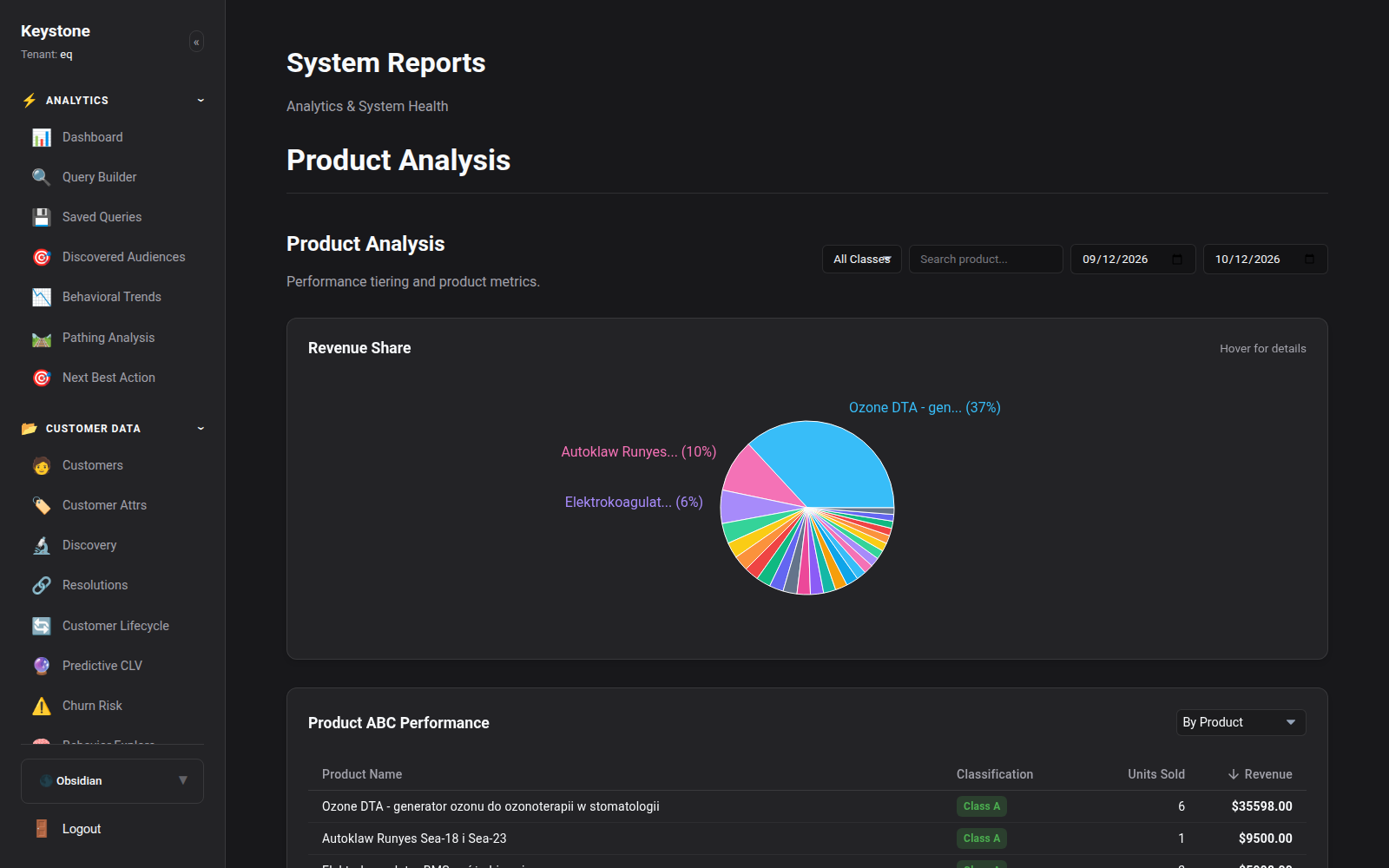The width and height of the screenshot is (1389, 868).
Task: Click the Discovery microscope icon
Action: tap(42, 545)
